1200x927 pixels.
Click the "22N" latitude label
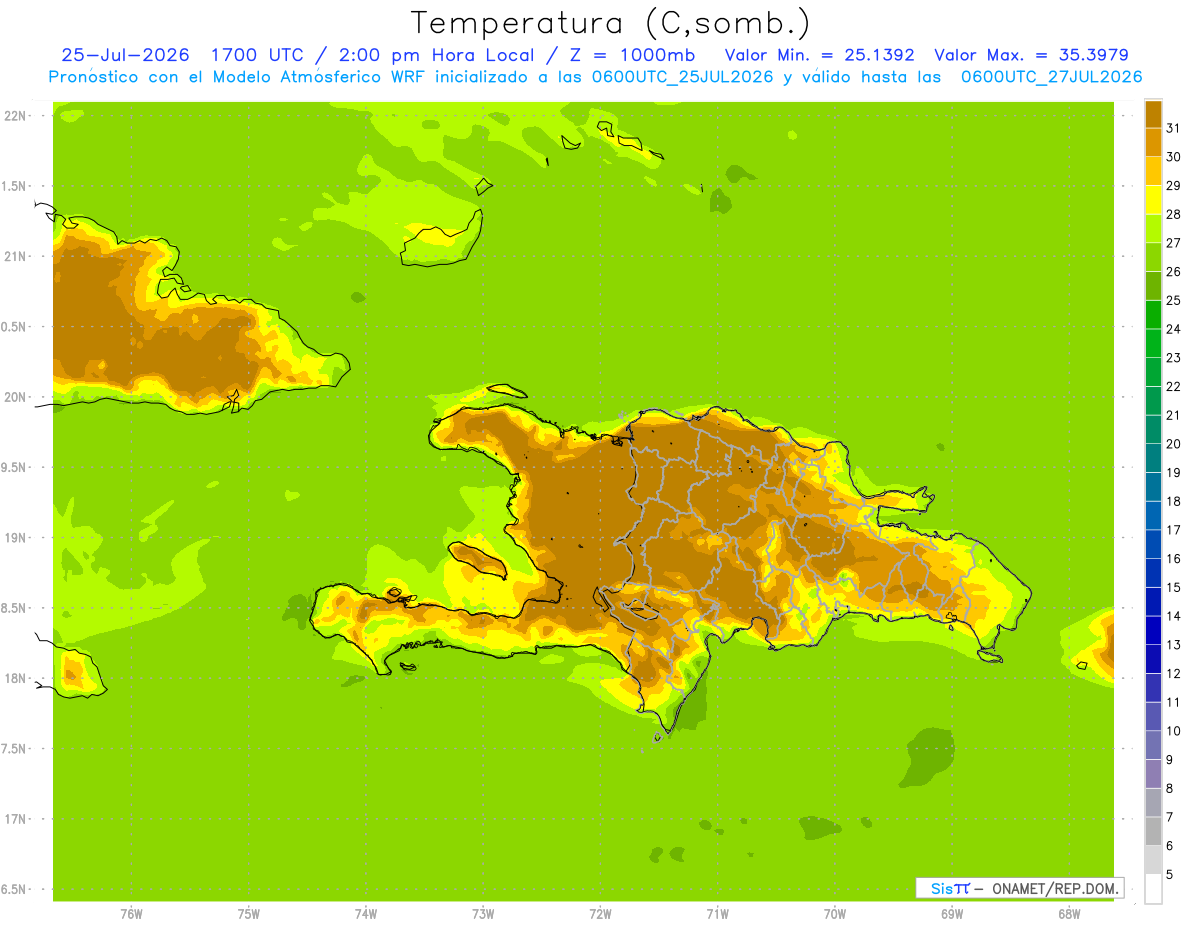point(15,116)
